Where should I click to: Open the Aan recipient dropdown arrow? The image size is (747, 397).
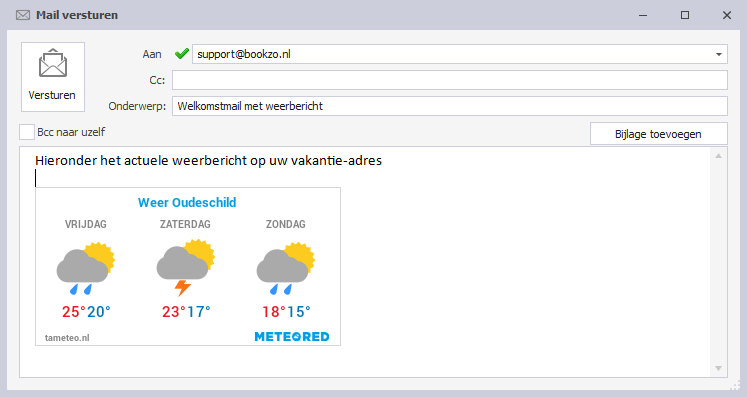coord(718,54)
